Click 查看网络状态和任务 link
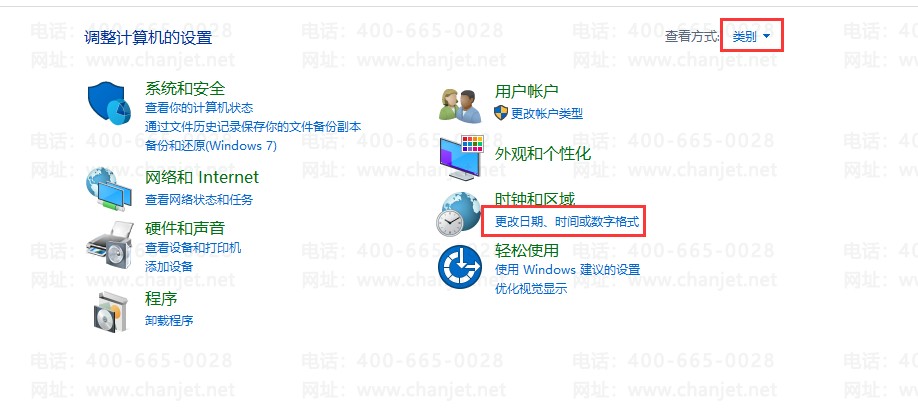This screenshot has width=918, height=411. [x=199, y=200]
